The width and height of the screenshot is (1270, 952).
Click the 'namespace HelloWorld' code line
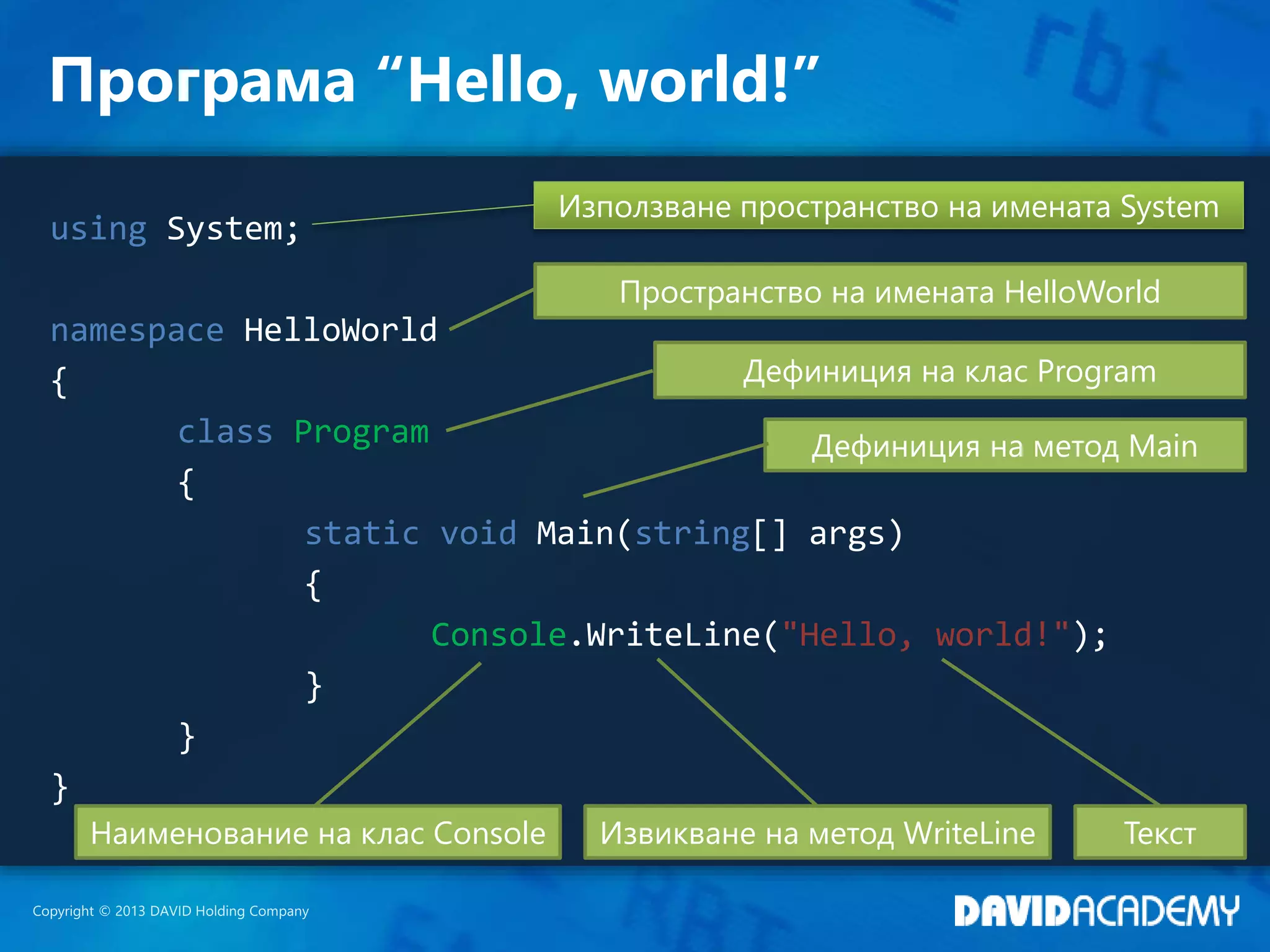[244, 331]
